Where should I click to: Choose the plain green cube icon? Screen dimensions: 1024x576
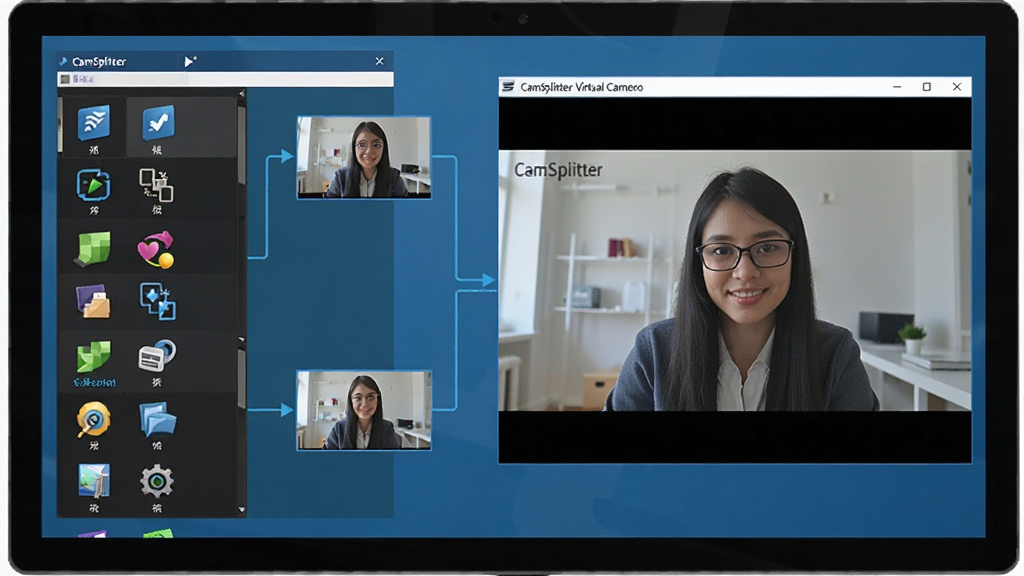pos(92,249)
